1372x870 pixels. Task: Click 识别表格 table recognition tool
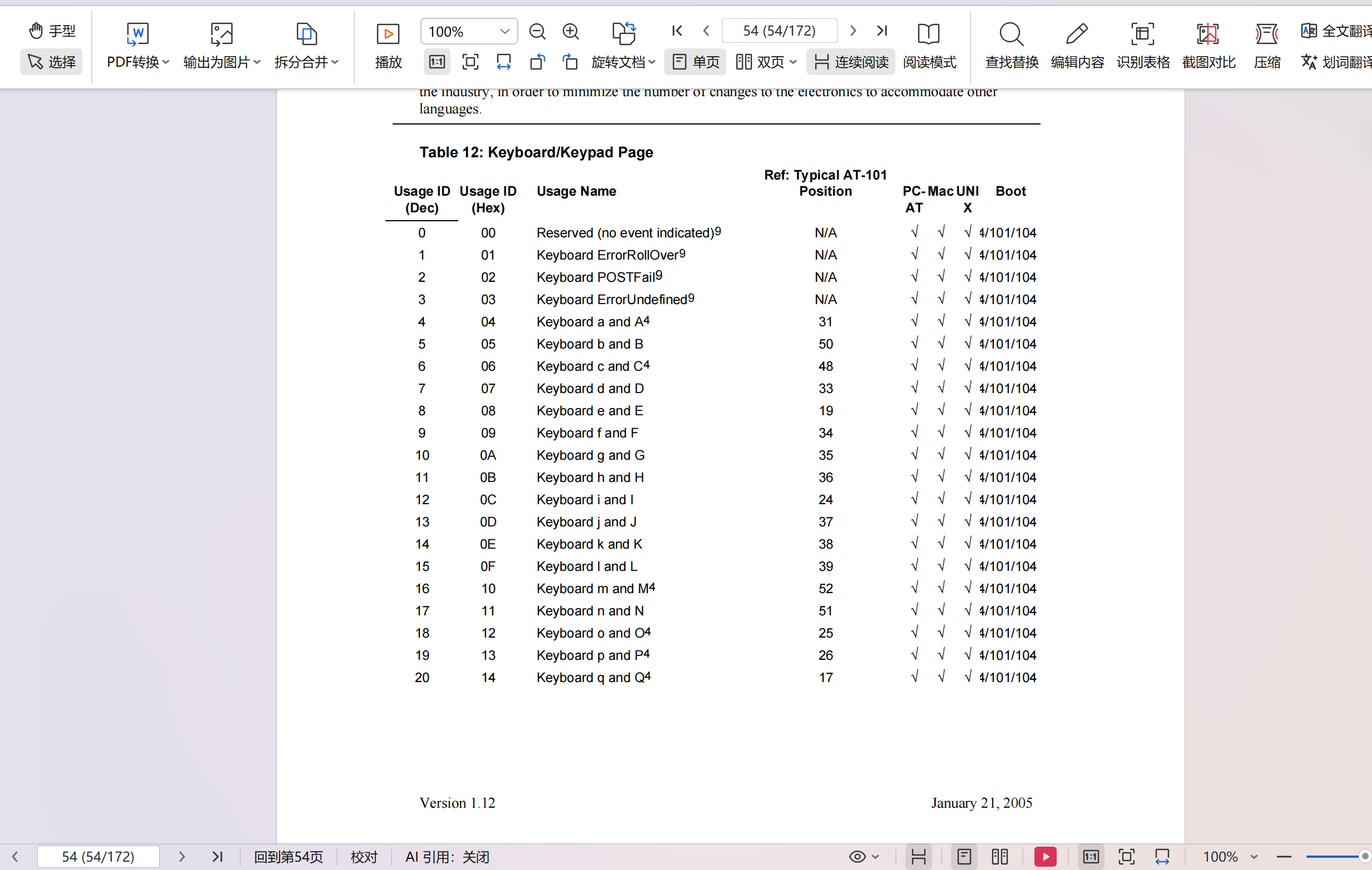1143,46
